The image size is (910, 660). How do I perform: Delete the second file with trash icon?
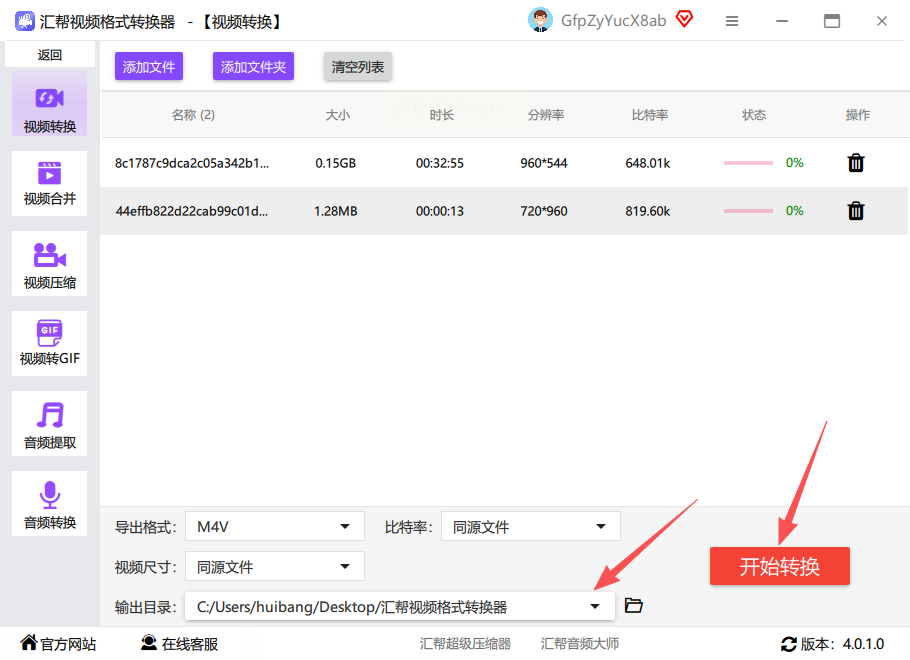tap(856, 211)
